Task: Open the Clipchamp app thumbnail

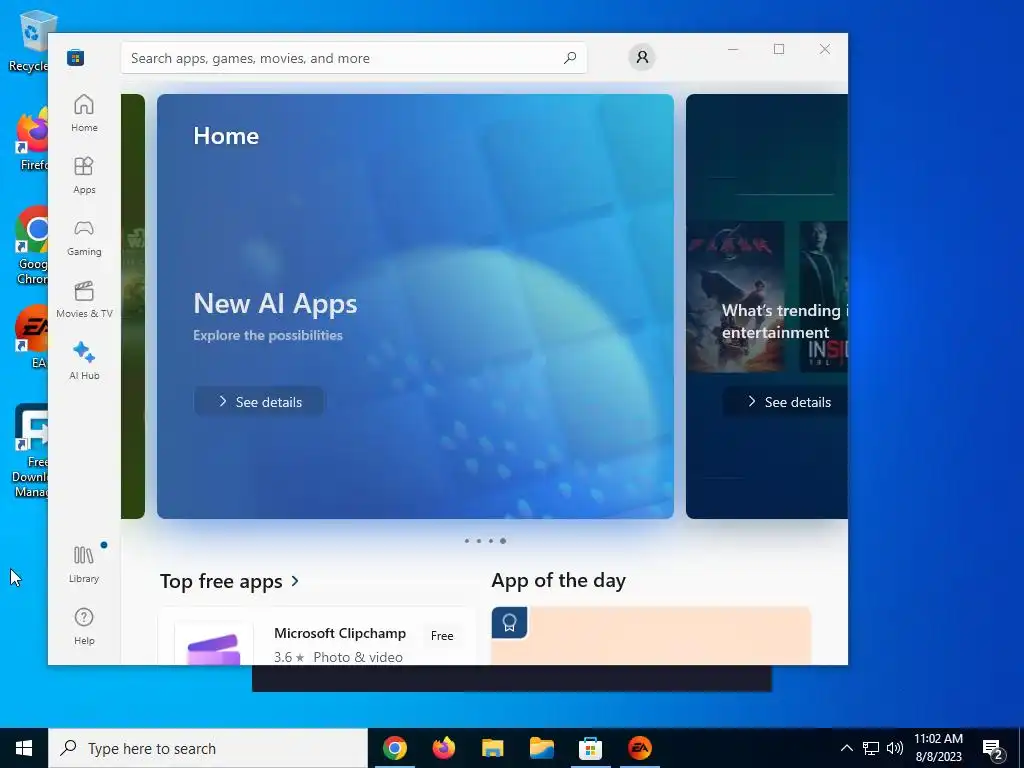Action: [214, 644]
